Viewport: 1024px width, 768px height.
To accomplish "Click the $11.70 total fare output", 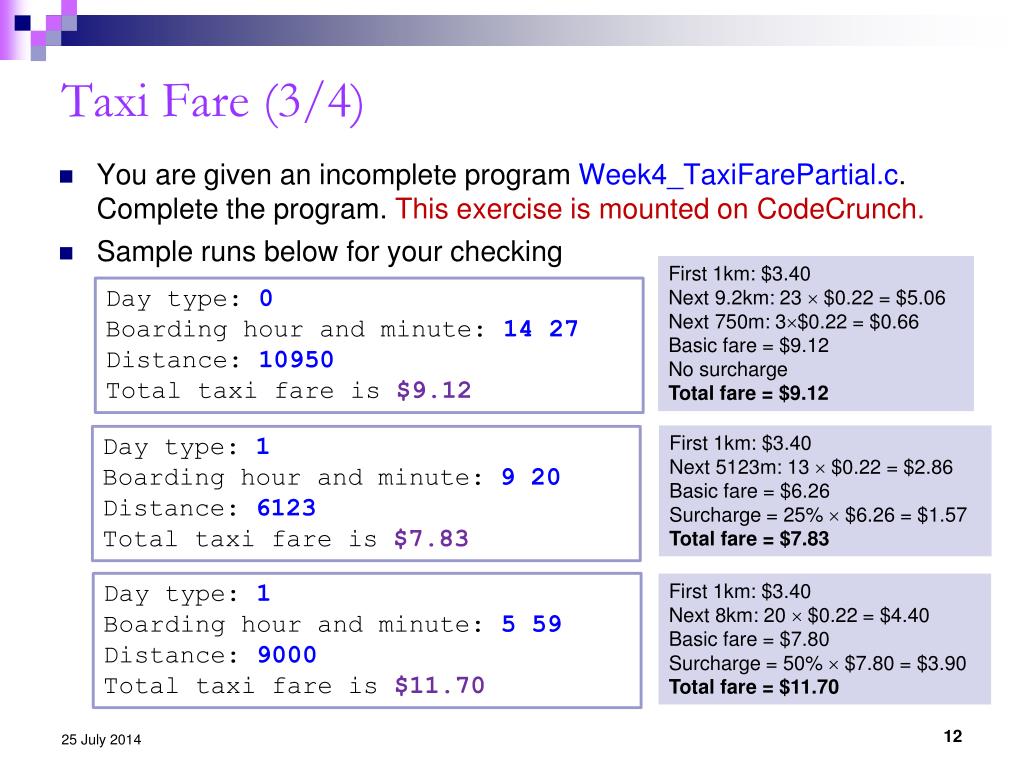I will pyautogui.click(x=440, y=686).
